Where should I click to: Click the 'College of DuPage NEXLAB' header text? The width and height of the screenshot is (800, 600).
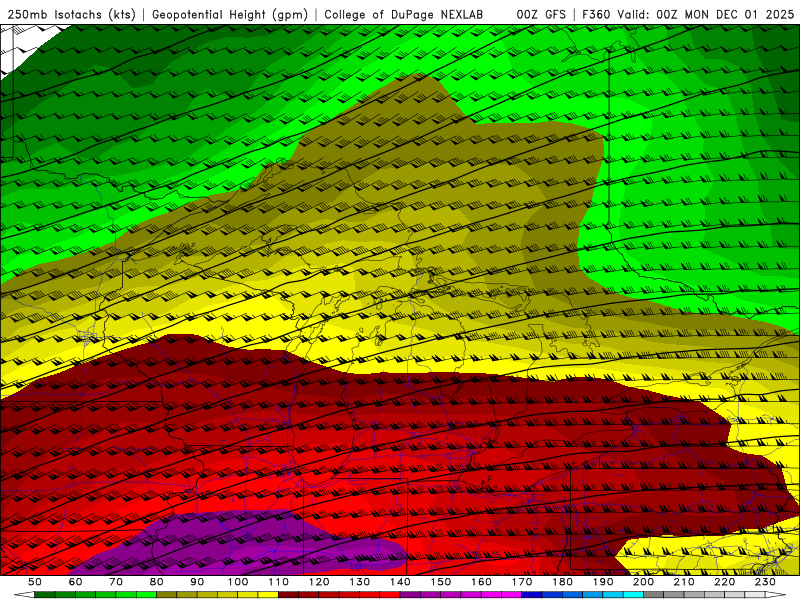(404, 15)
